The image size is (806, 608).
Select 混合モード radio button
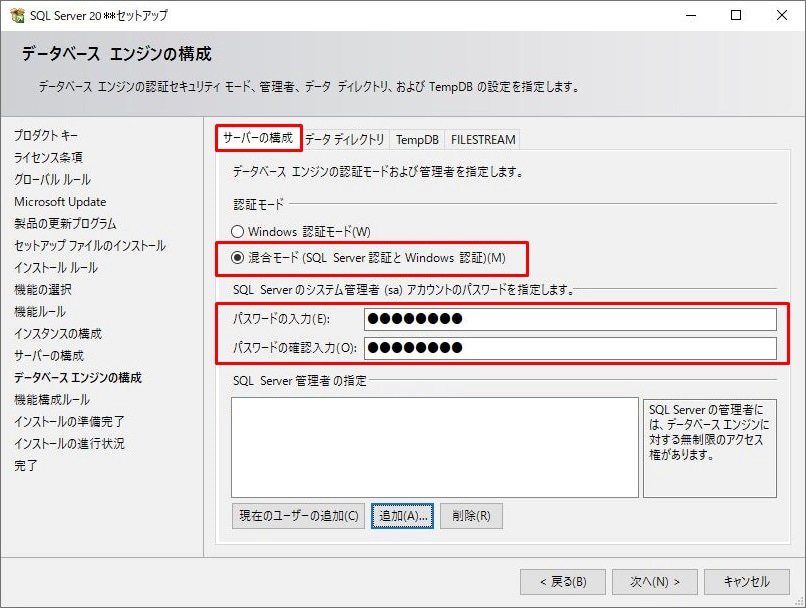(237, 257)
